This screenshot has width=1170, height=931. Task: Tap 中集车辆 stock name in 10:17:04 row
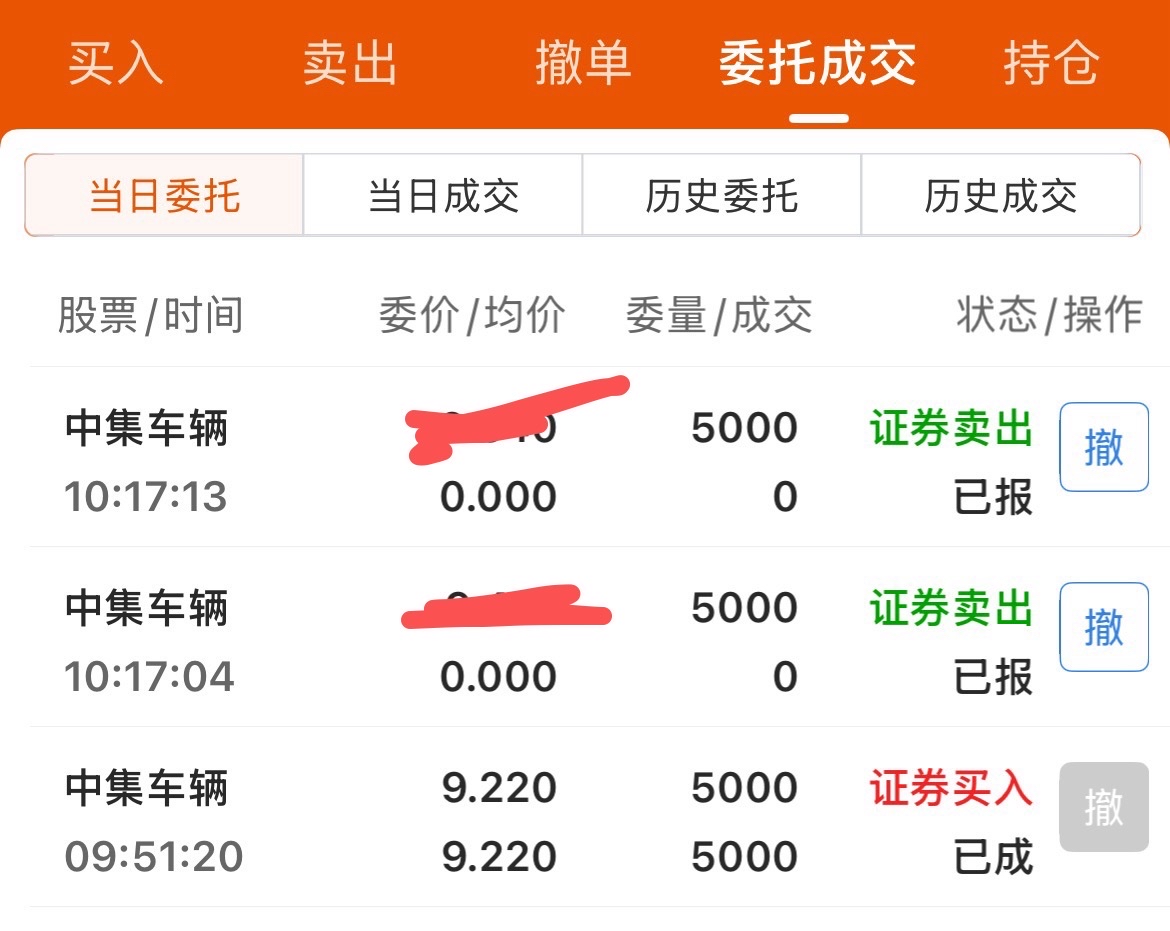[x=146, y=608]
